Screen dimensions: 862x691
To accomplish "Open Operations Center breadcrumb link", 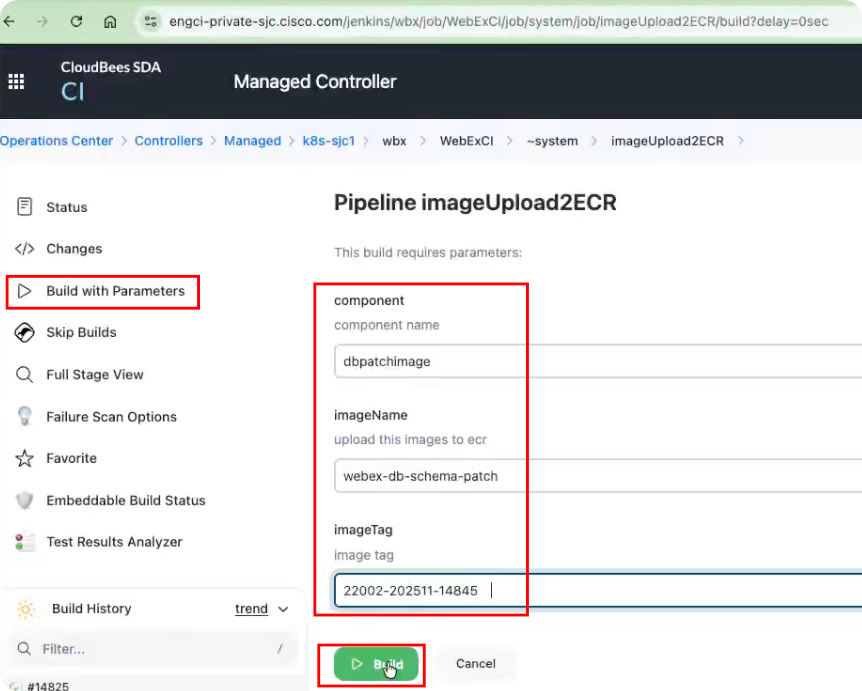I will (x=56, y=141).
